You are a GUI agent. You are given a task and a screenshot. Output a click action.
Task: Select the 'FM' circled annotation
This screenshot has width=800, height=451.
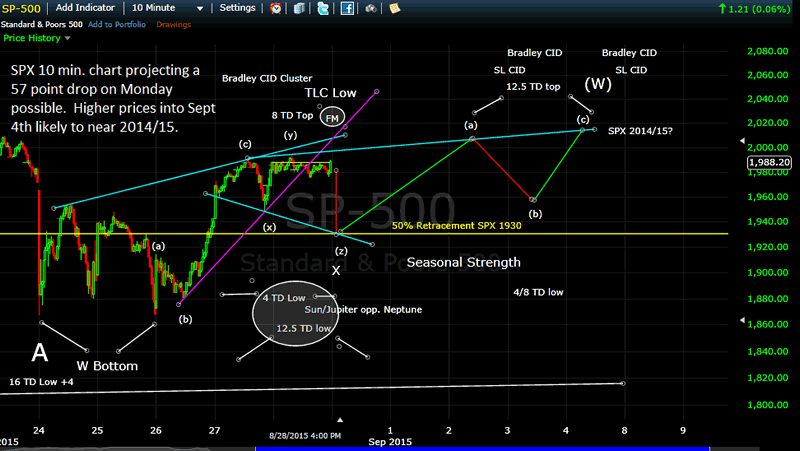click(x=332, y=118)
